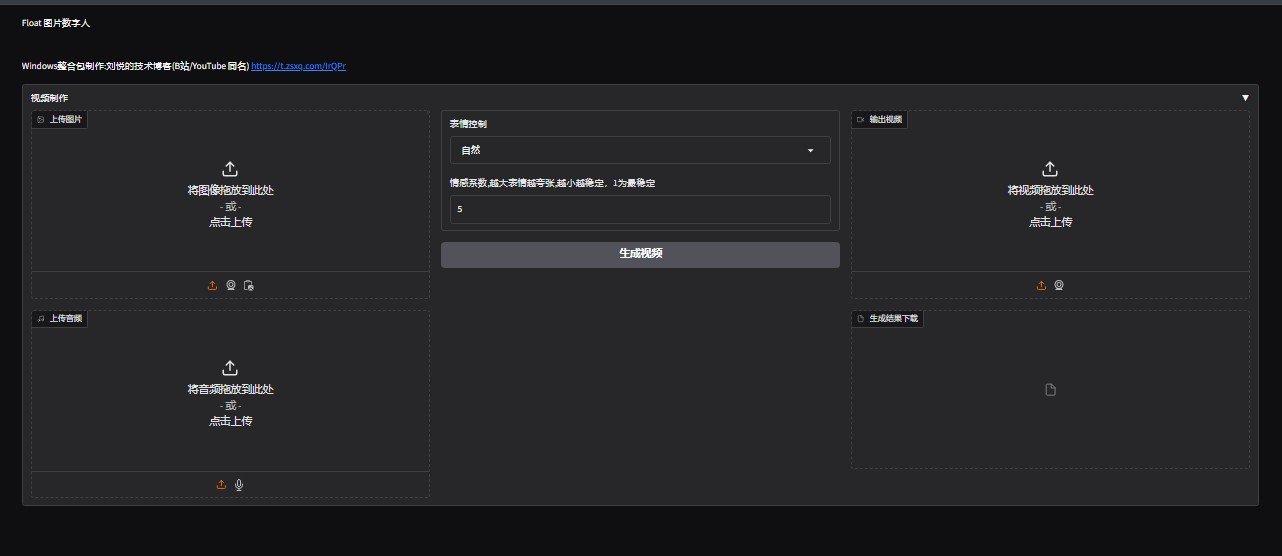Collapse the 视频制作 accordion with its triangle
The width and height of the screenshot is (1282, 556).
1245,98
